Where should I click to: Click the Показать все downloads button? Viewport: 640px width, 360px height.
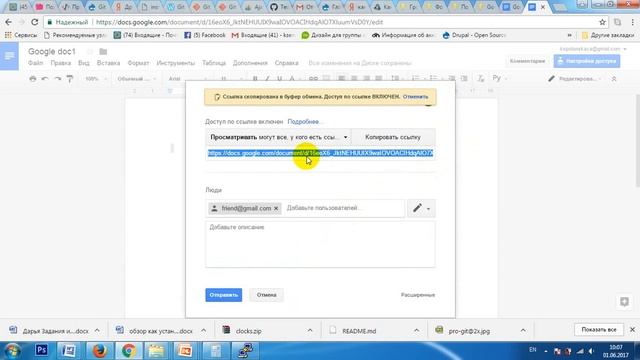click(x=599, y=329)
